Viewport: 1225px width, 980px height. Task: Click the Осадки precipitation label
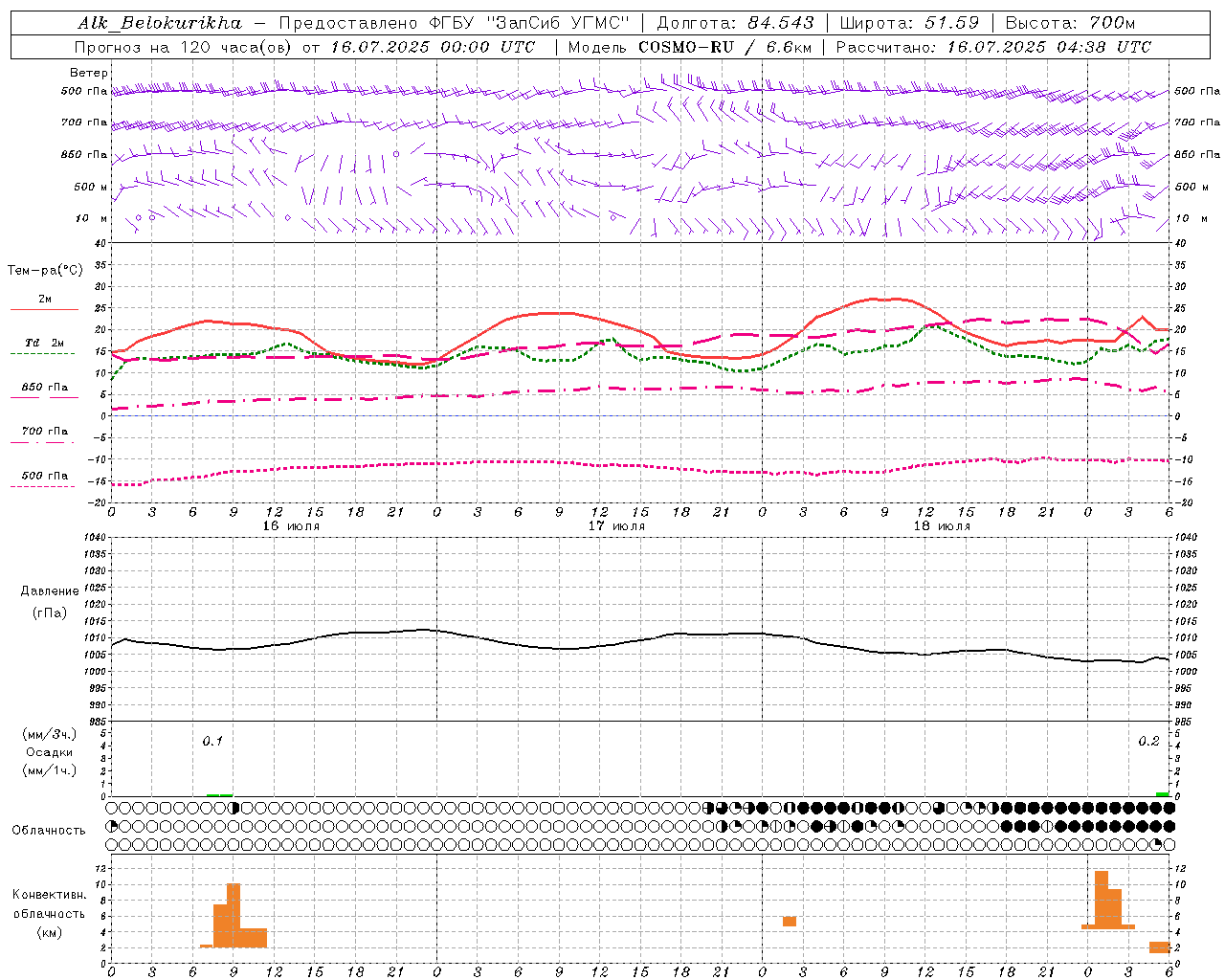tap(50, 752)
